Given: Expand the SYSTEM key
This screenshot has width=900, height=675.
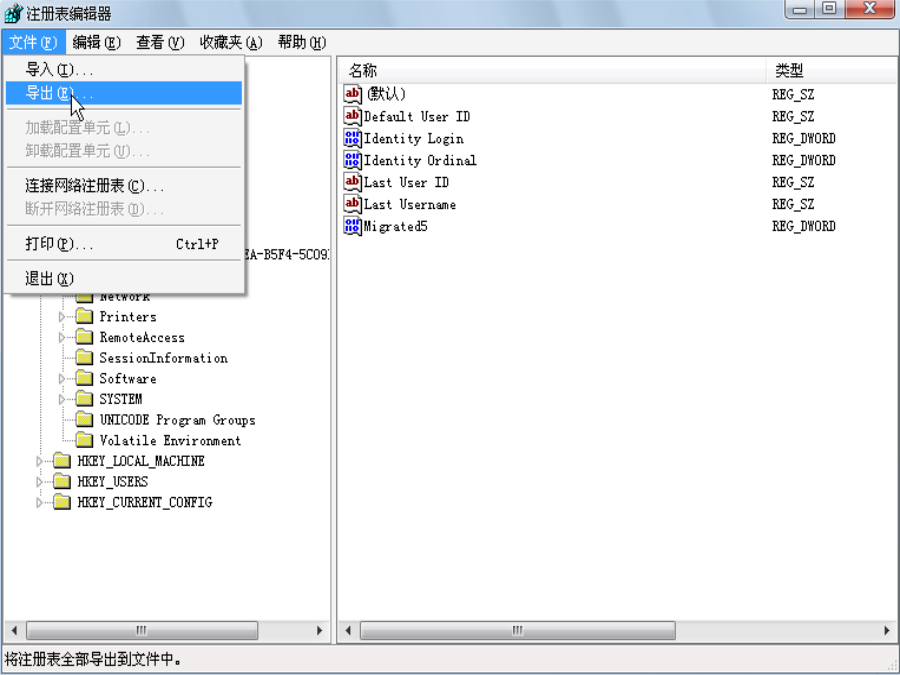Looking at the screenshot, I should (x=61, y=399).
